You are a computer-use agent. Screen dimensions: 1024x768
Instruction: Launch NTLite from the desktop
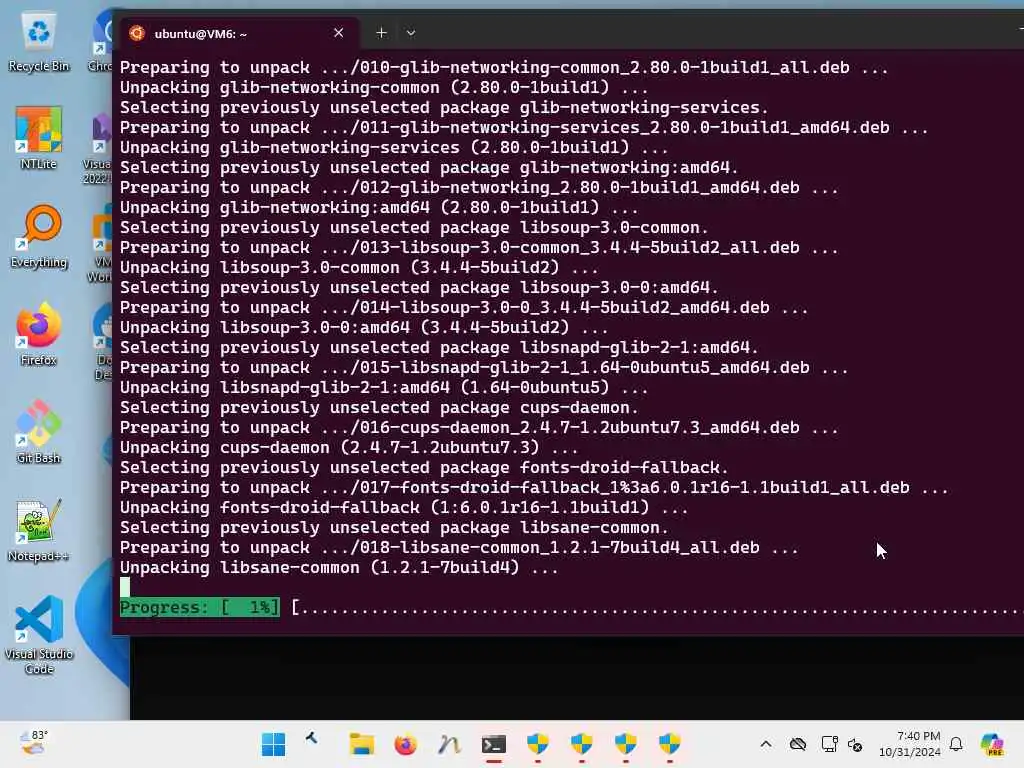pyautogui.click(x=39, y=138)
